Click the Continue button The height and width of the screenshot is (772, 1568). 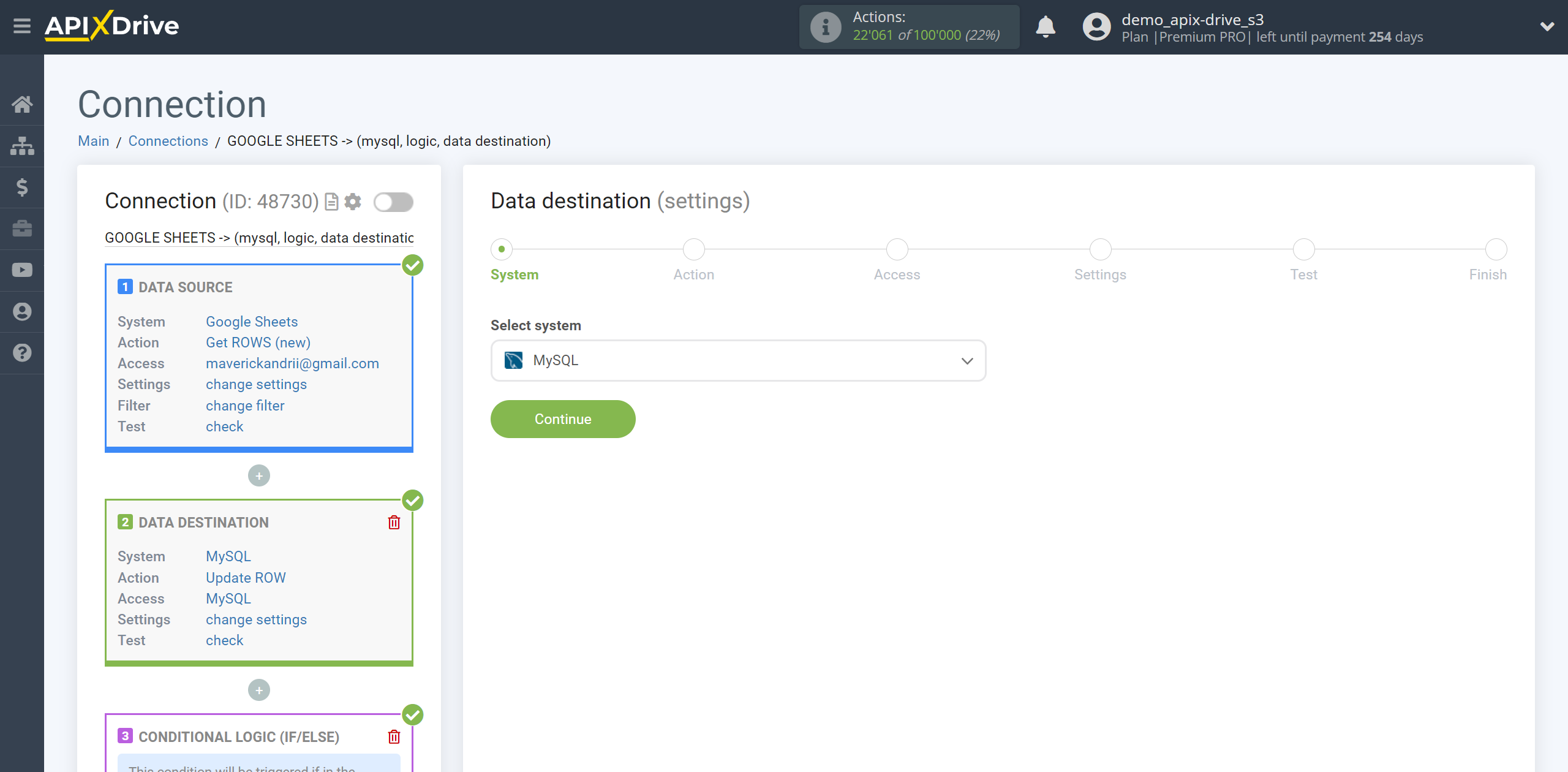coord(563,419)
